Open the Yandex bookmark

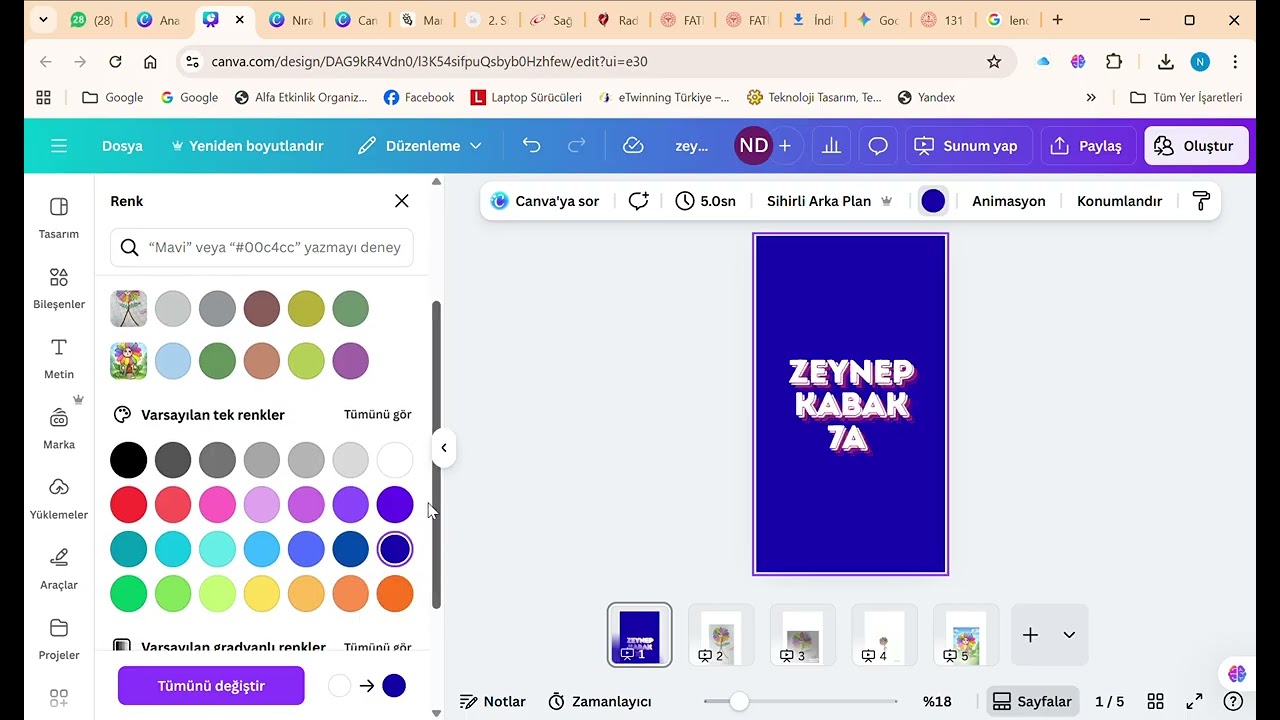click(926, 97)
